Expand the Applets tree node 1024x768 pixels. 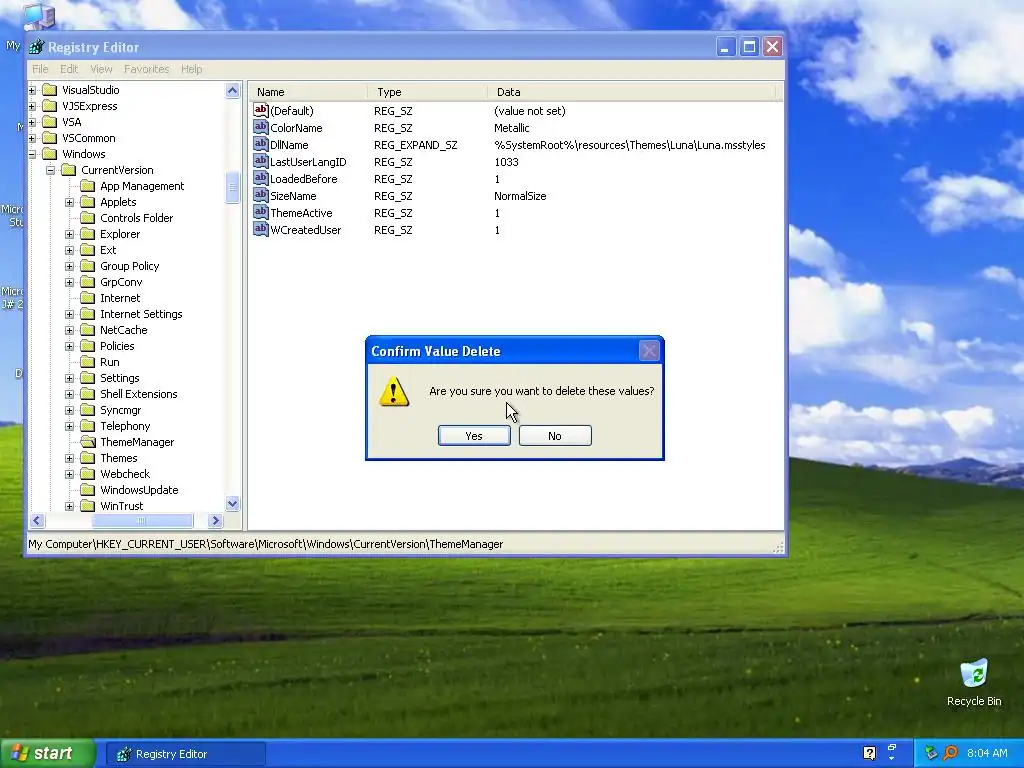tap(69, 202)
